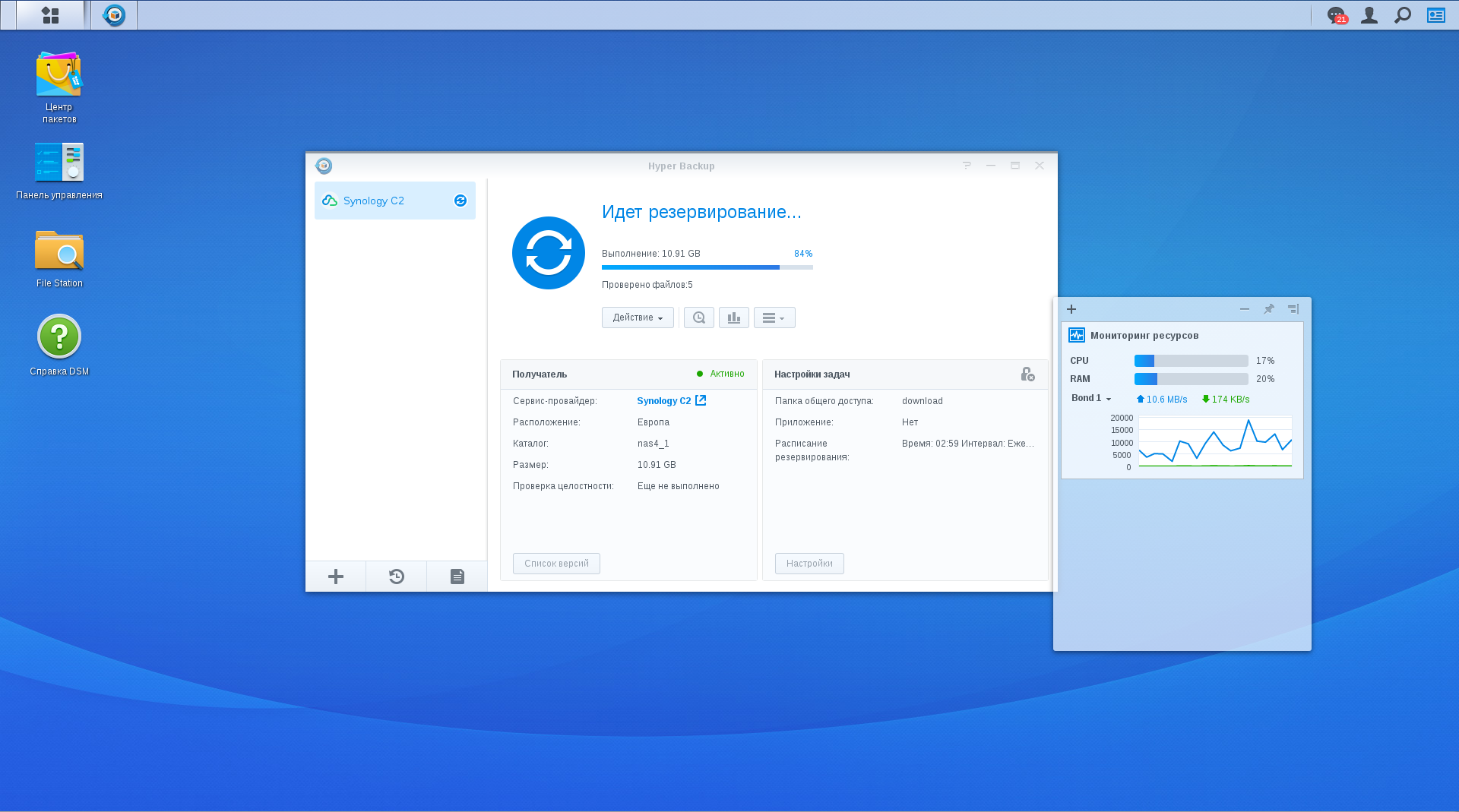
Task: Pin the widgets panel
Action: click(x=1269, y=309)
